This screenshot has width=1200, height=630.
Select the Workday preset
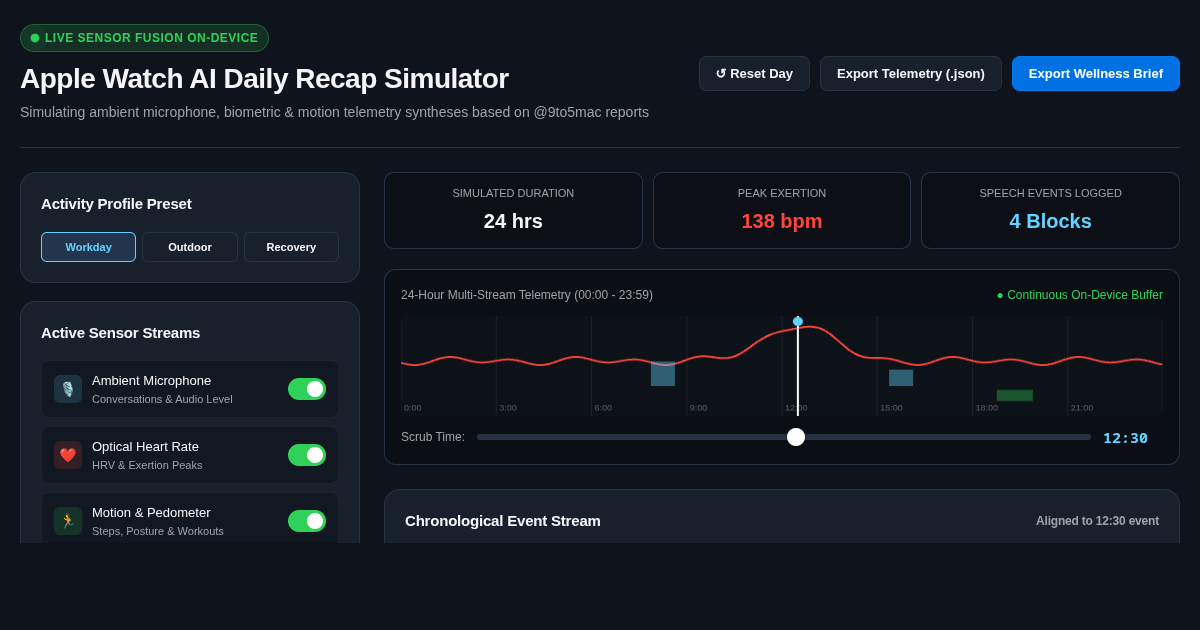[x=88, y=247]
